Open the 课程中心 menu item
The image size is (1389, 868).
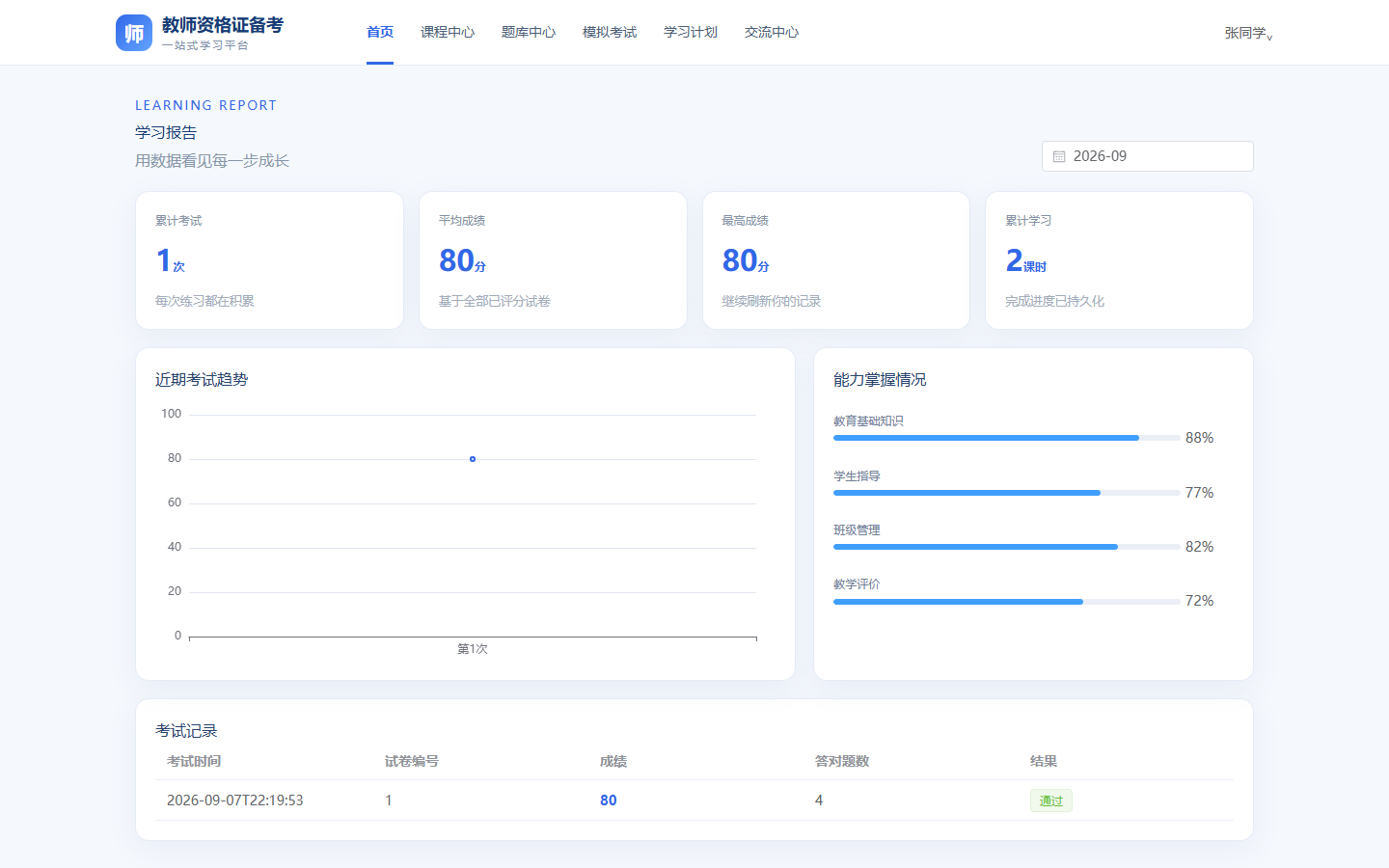tap(448, 32)
